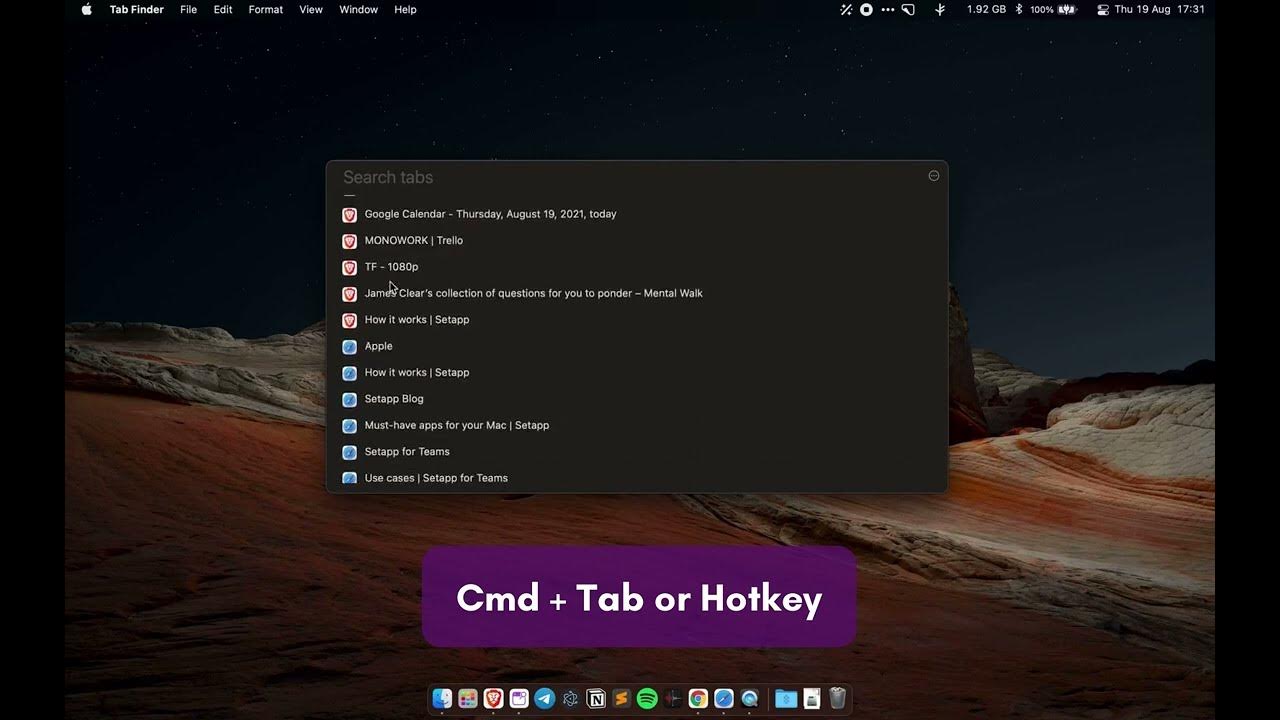Launch Google Chrome from the Dock
The height and width of the screenshot is (720, 1280).
click(699, 699)
